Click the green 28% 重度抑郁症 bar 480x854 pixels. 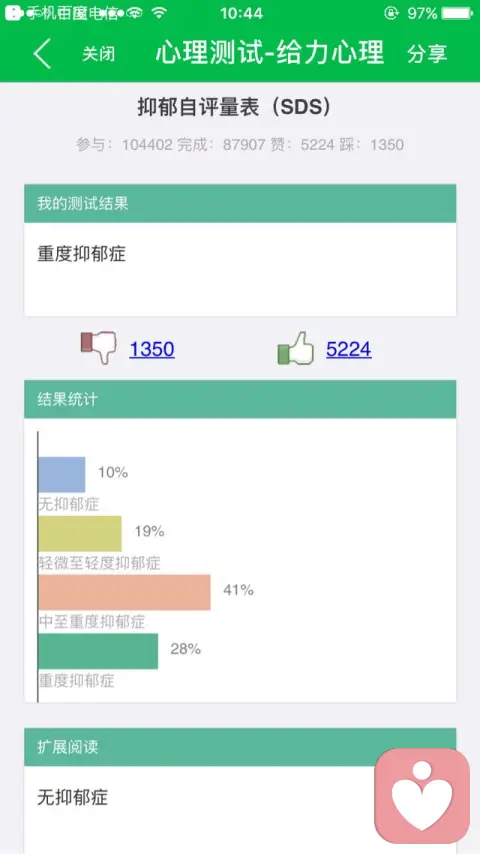pyautogui.click(x=98, y=651)
